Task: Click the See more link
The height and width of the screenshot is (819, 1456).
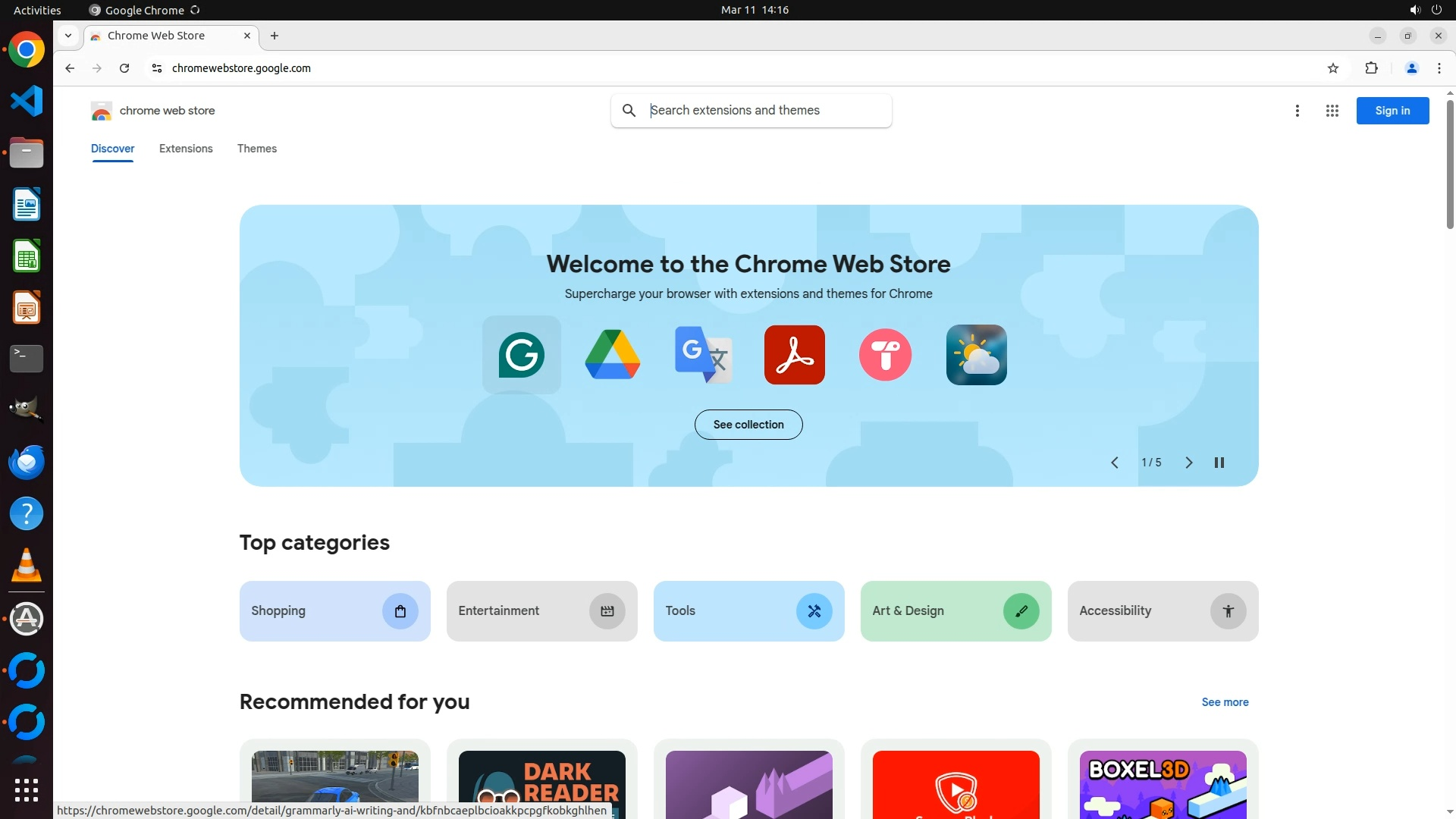Action: click(x=1224, y=702)
